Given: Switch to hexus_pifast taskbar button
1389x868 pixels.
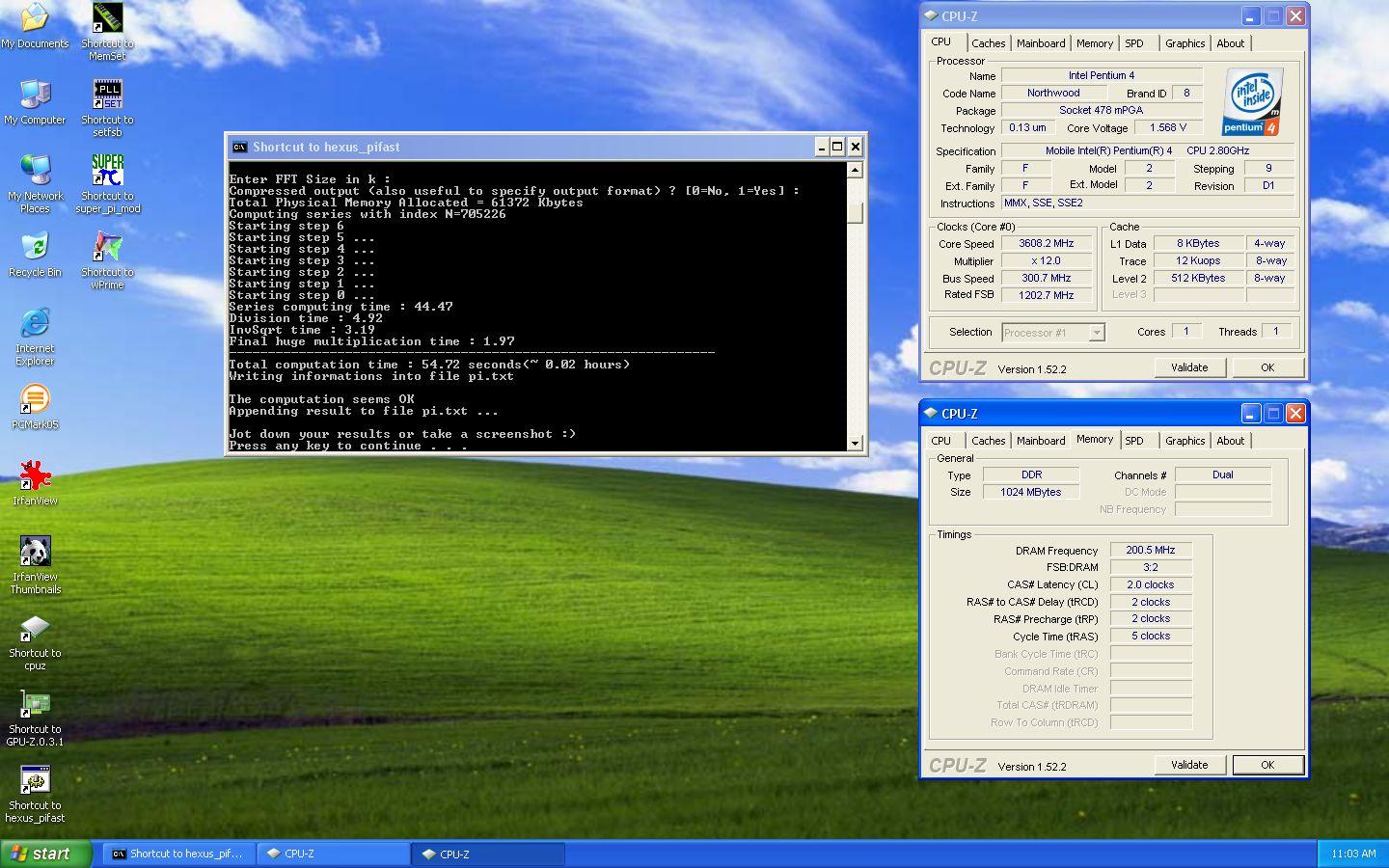Looking at the screenshot, I should coord(178,854).
